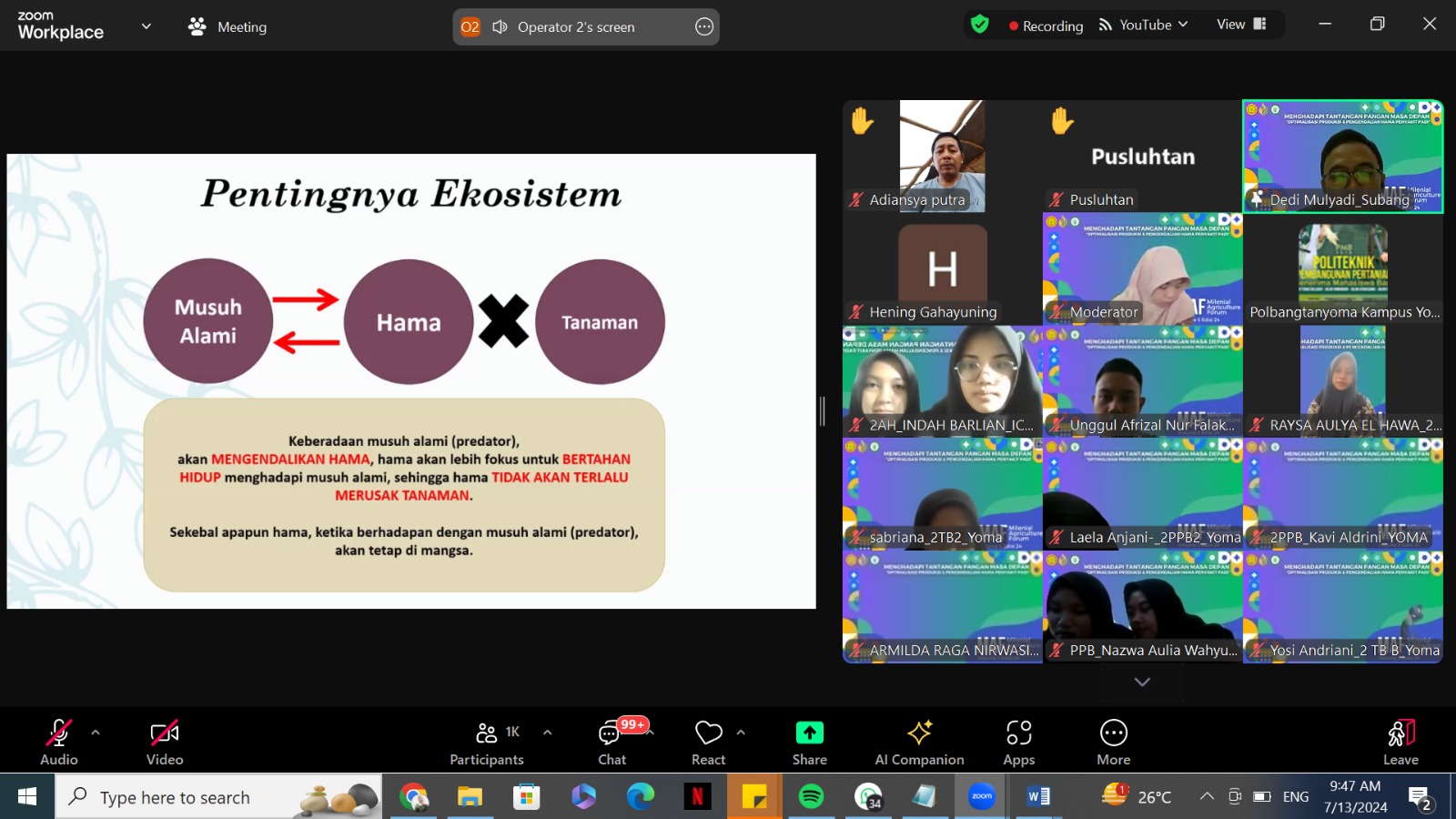The width and height of the screenshot is (1456, 819).
Task: Open Operator 2's screen options menu
Action: tap(703, 27)
